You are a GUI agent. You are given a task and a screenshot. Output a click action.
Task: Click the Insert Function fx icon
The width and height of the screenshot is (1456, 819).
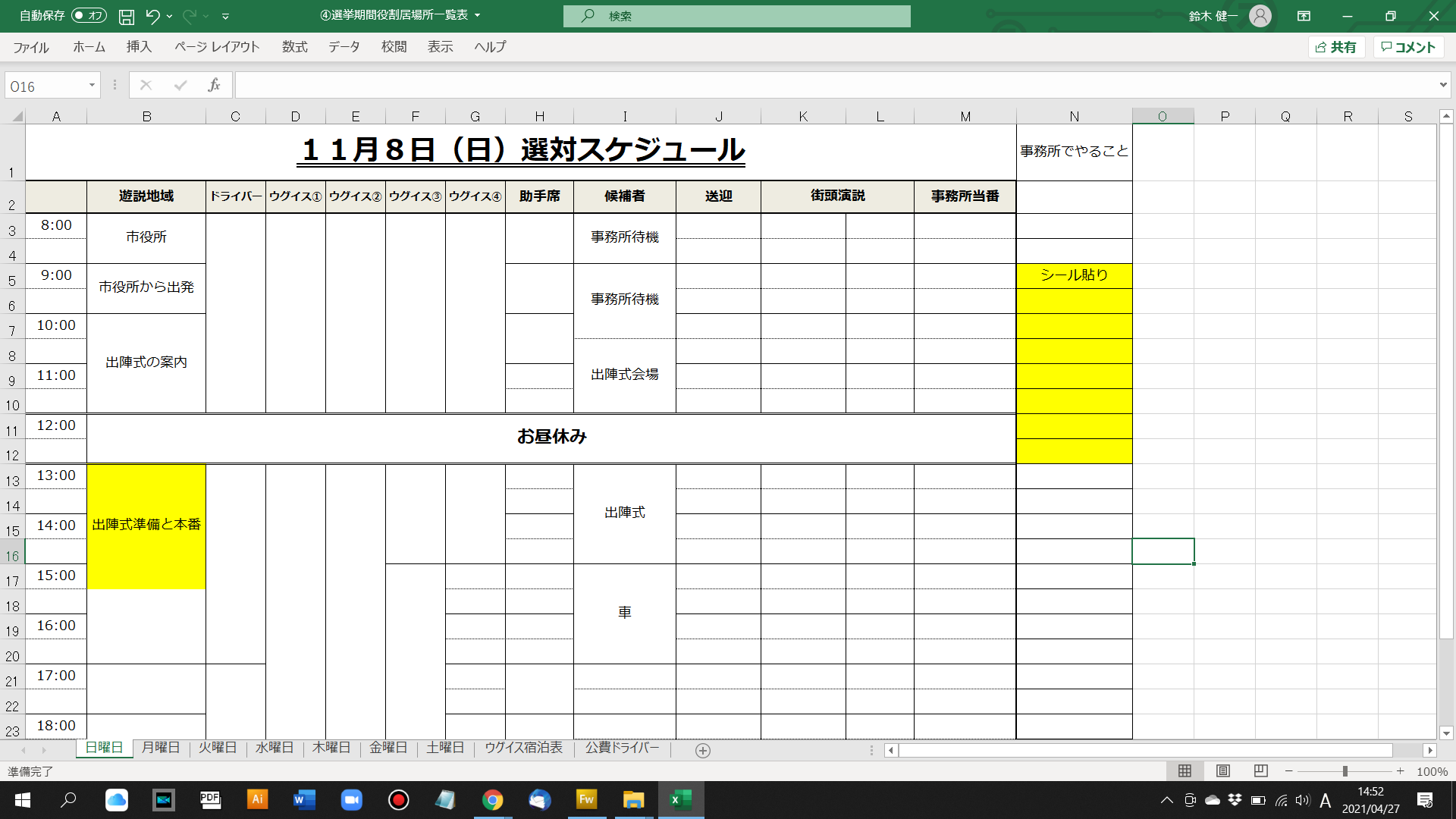coord(214,86)
